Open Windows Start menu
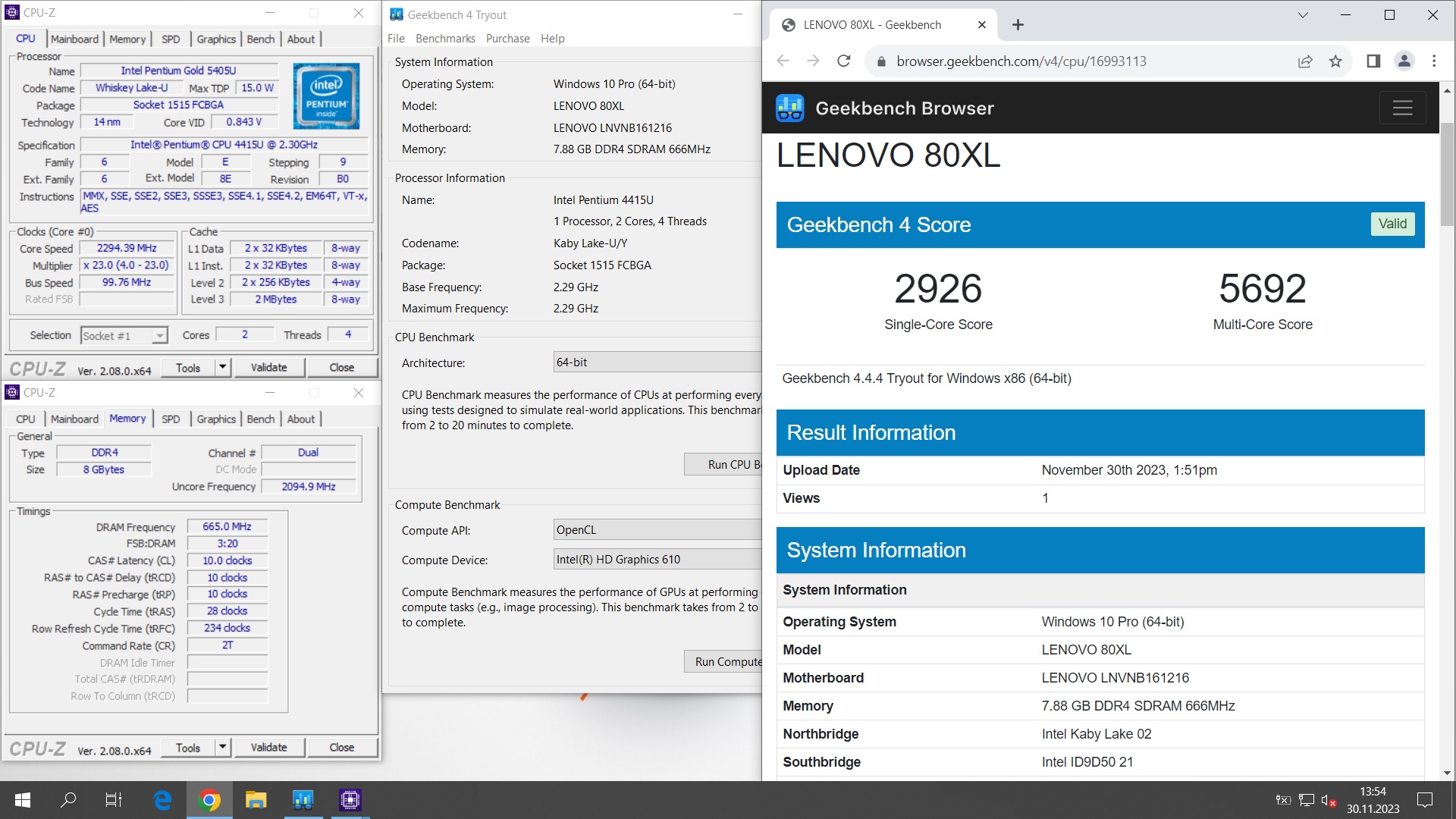Viewport: 1456px width, 819px height. (23, 800)
